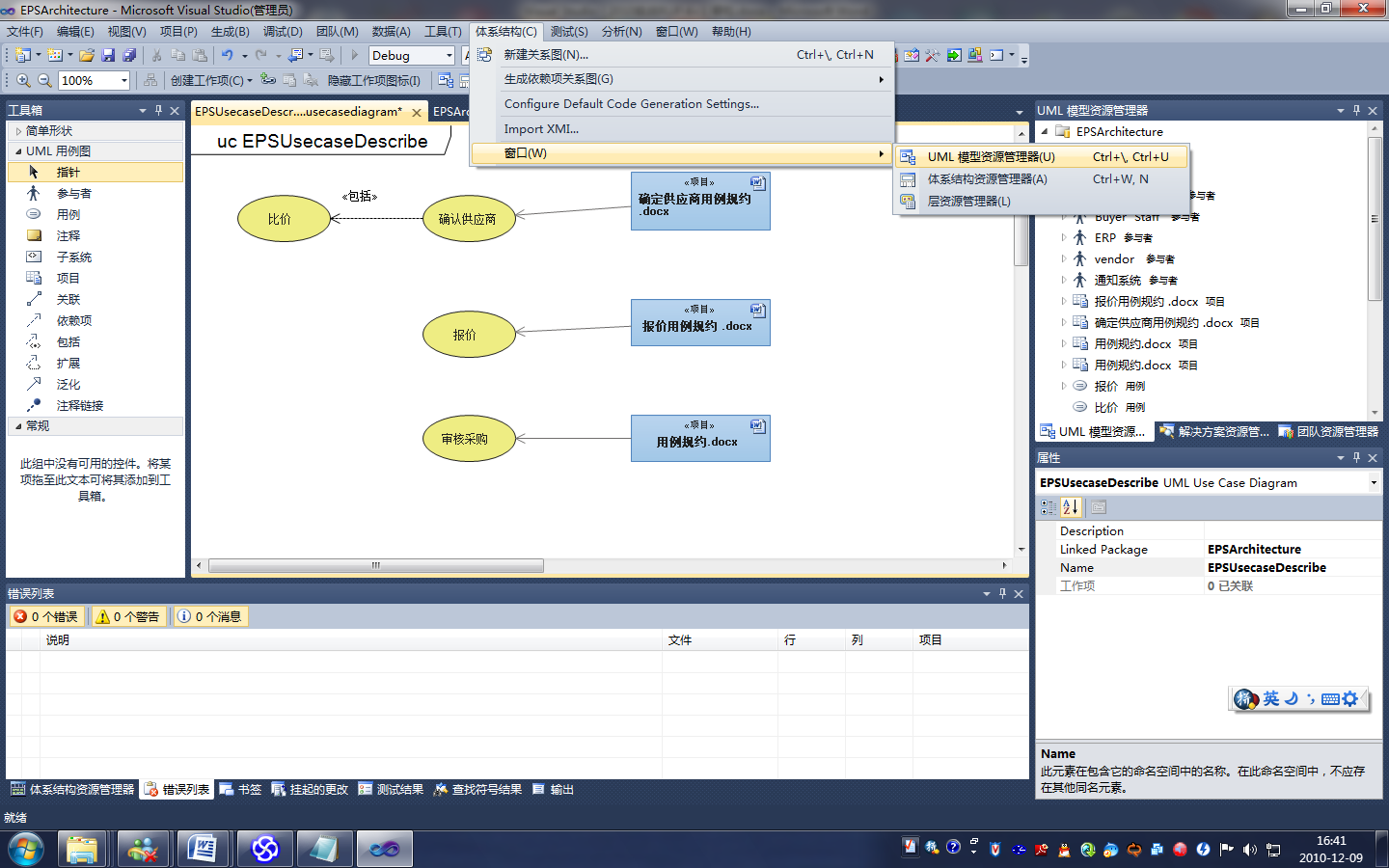The width and height of the screenshot is (1389, 868).
Task: Toggle the 0 个警告 warnings filter
Action: click(x=127, y=616)
